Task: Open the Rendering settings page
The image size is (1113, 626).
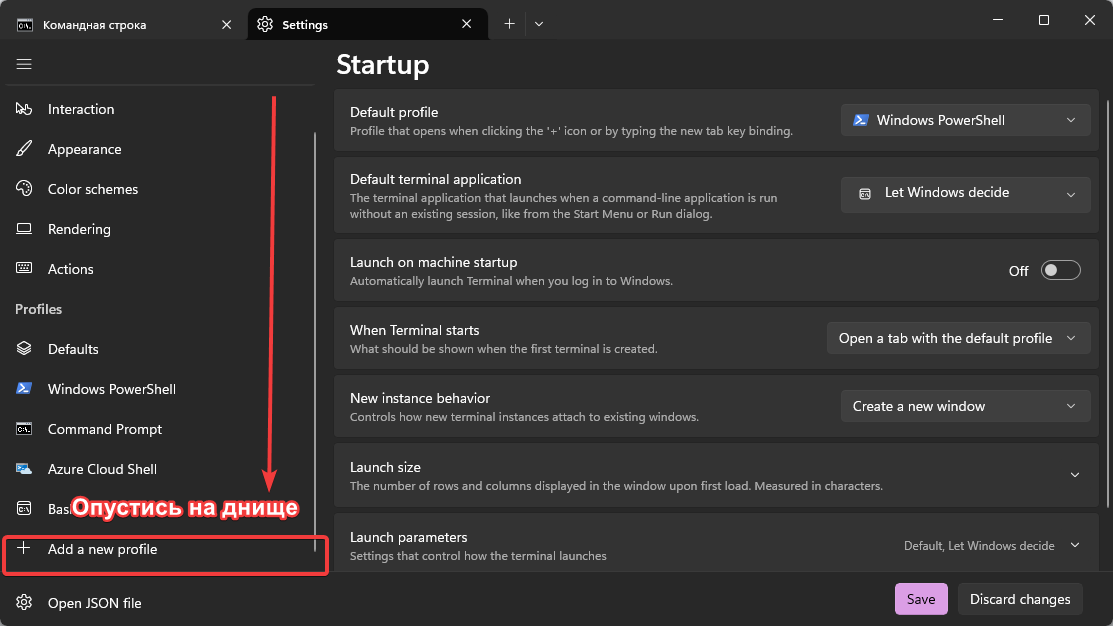Action: tap(79, 229)
